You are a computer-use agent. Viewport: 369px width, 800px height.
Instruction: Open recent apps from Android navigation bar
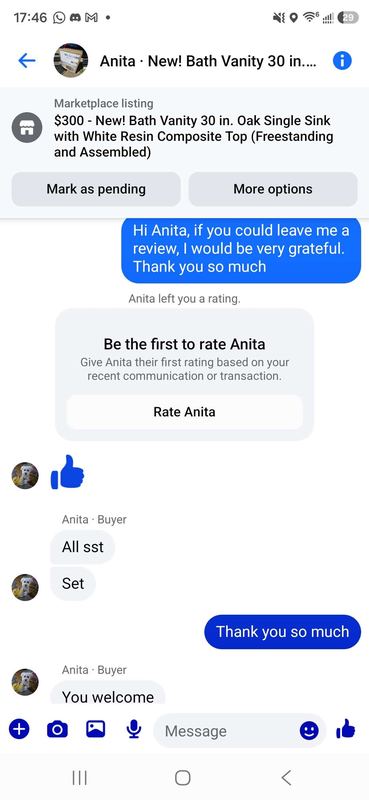point(79,778)
